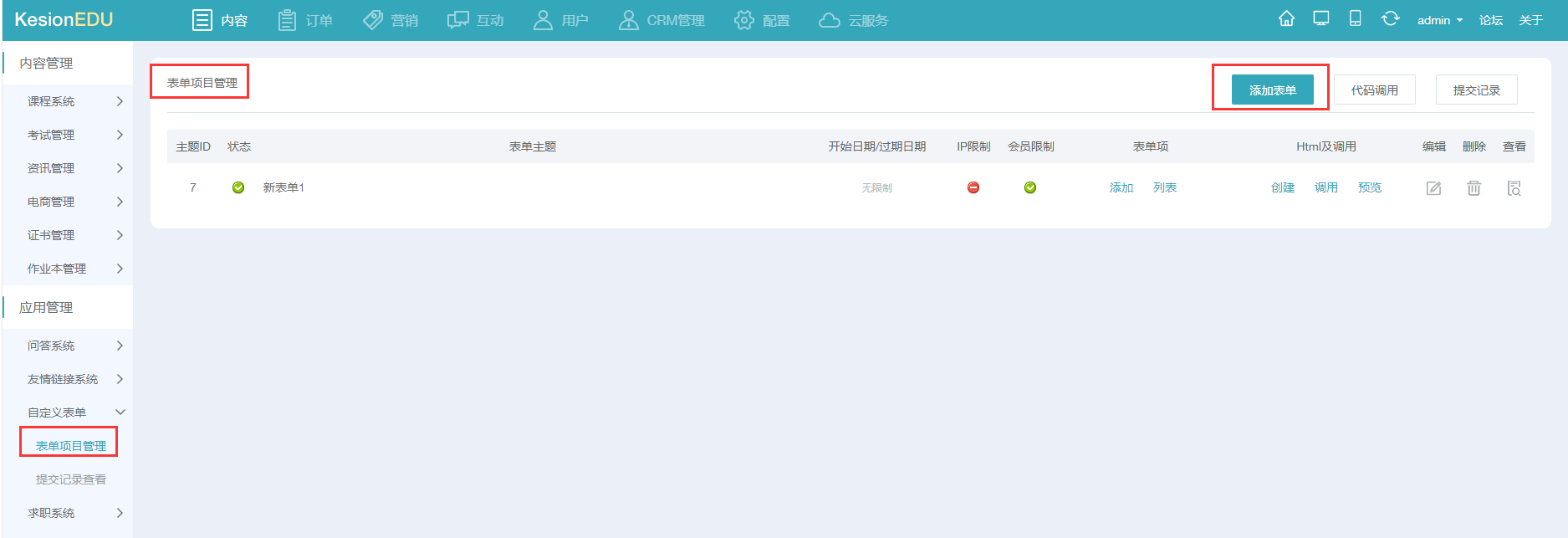Toggle the green 会员限制 status icon
The width and height of the screenshot is (1568, 538).
pyautogui.click(x=1030, y=187)
